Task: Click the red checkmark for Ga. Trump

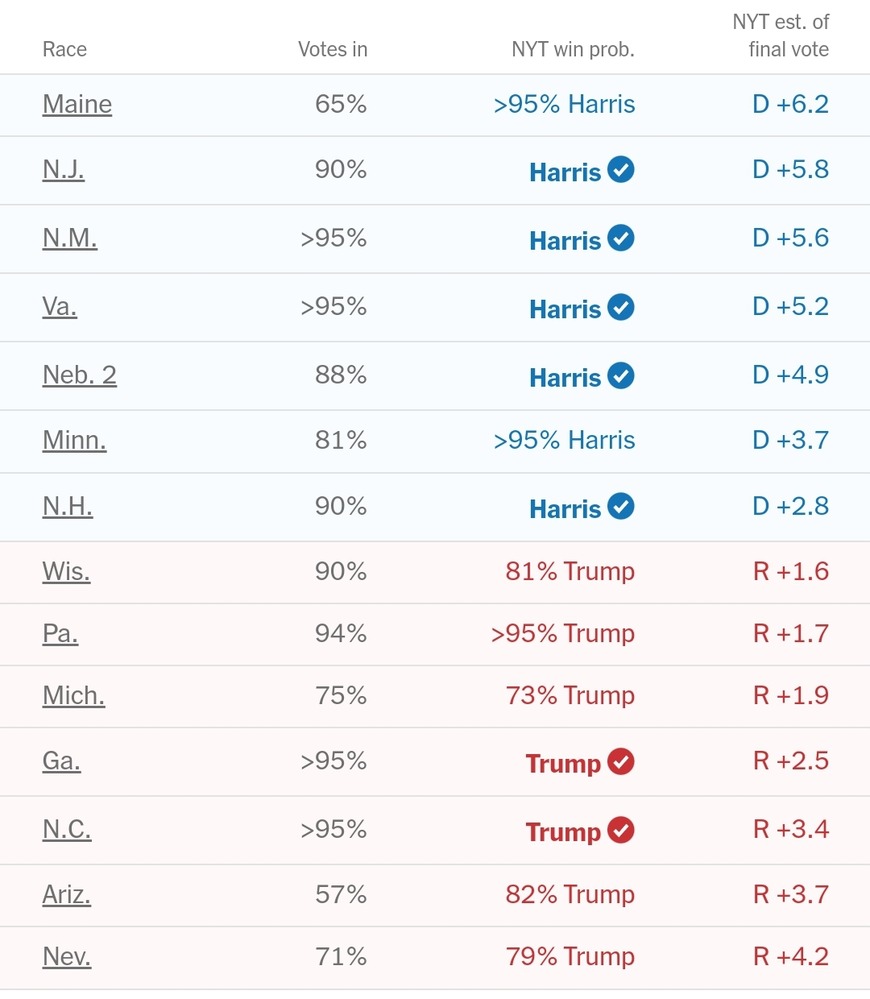Action: click(x=621, y=763)
